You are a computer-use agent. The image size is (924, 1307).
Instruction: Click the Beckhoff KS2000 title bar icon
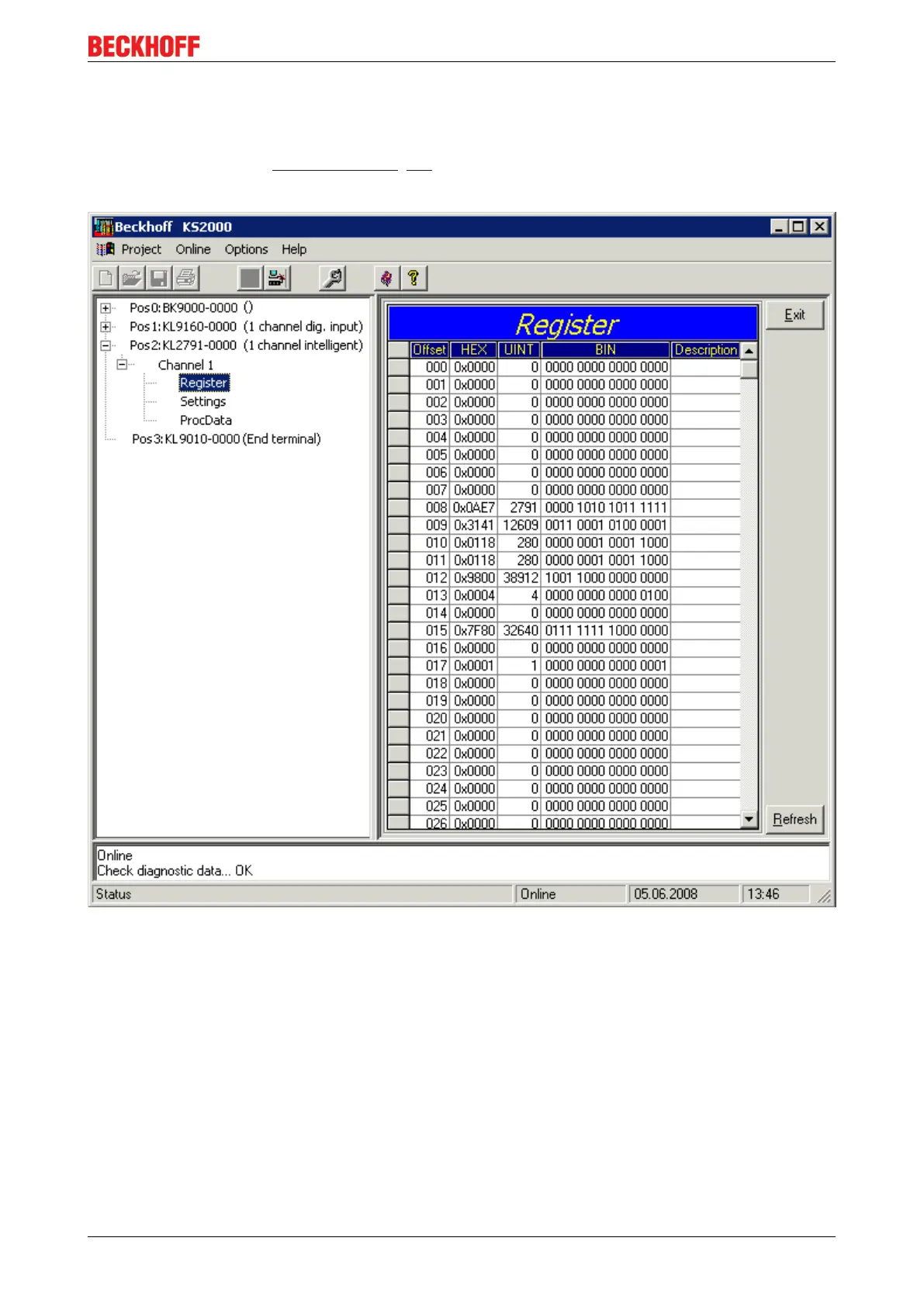(x=103, y=227)
